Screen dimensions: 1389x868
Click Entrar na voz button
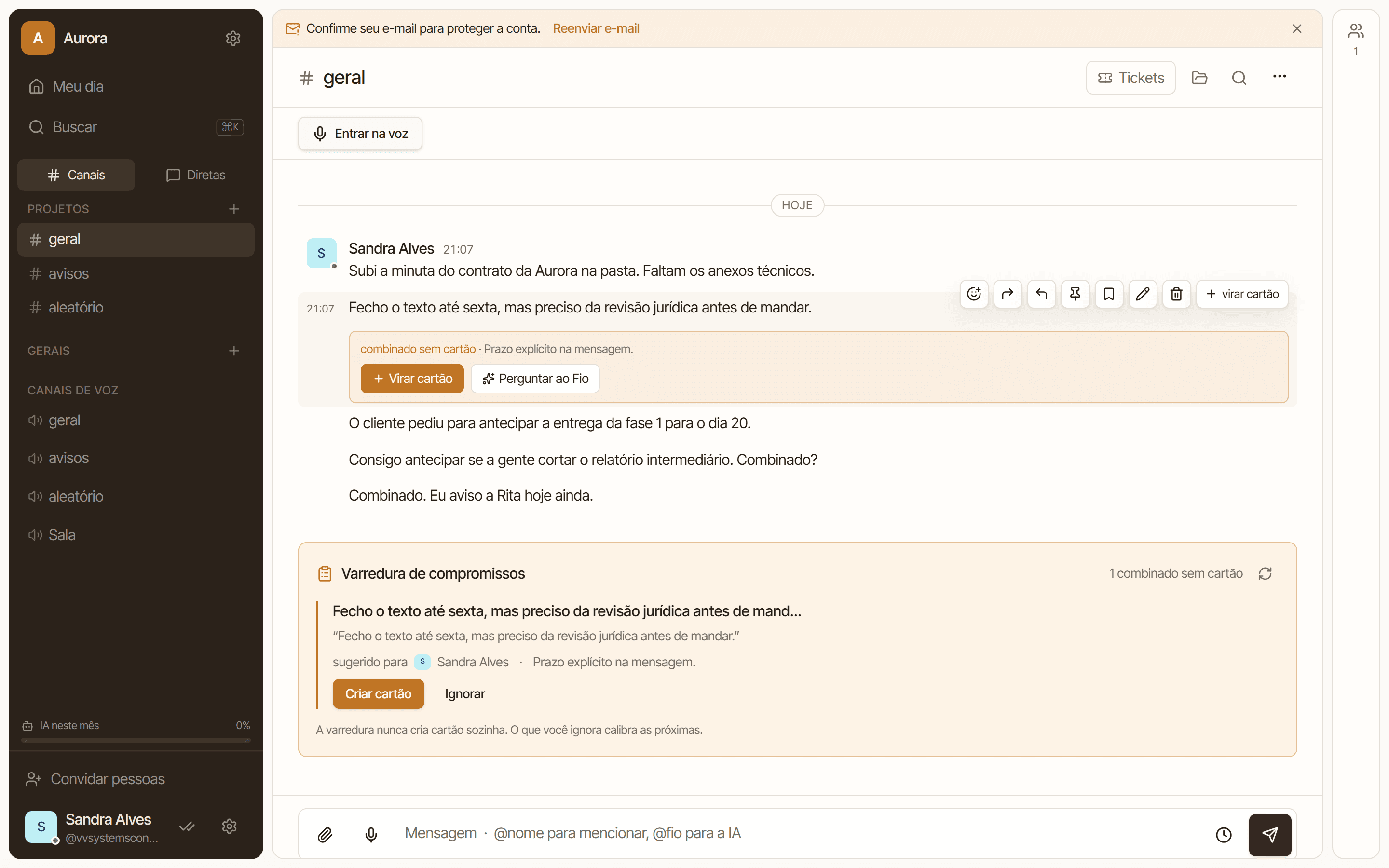[360, 134]
